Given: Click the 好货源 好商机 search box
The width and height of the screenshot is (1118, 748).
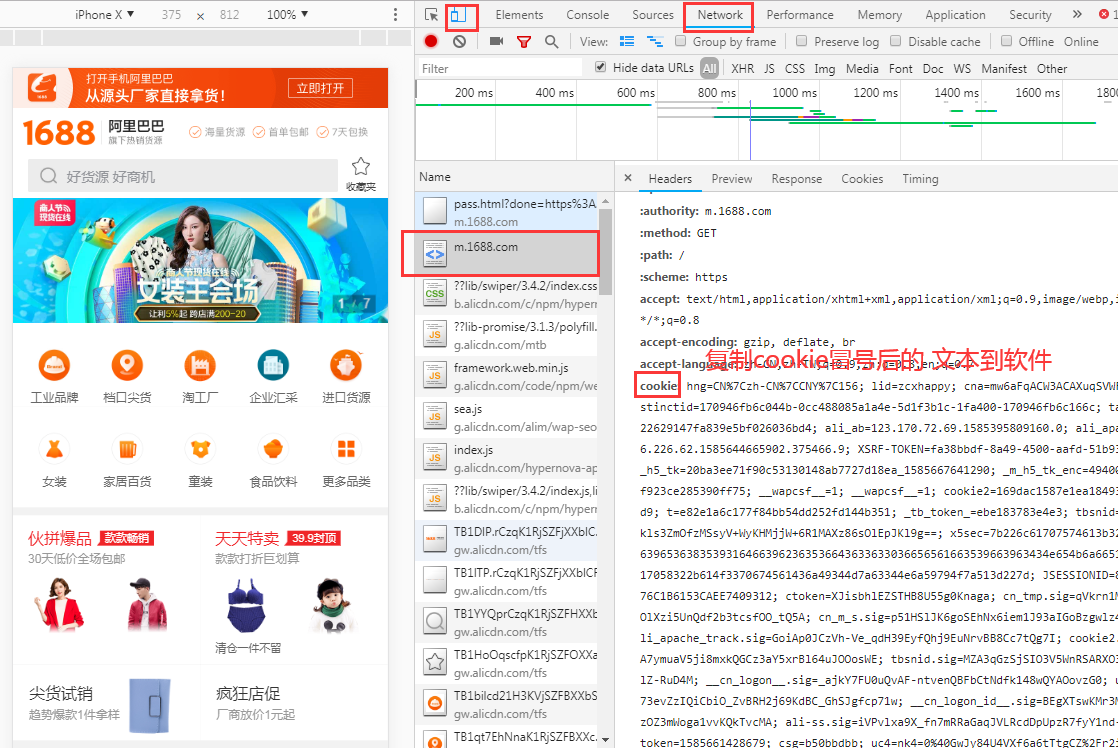Looking at the screenshot, I should click(183, 176).
